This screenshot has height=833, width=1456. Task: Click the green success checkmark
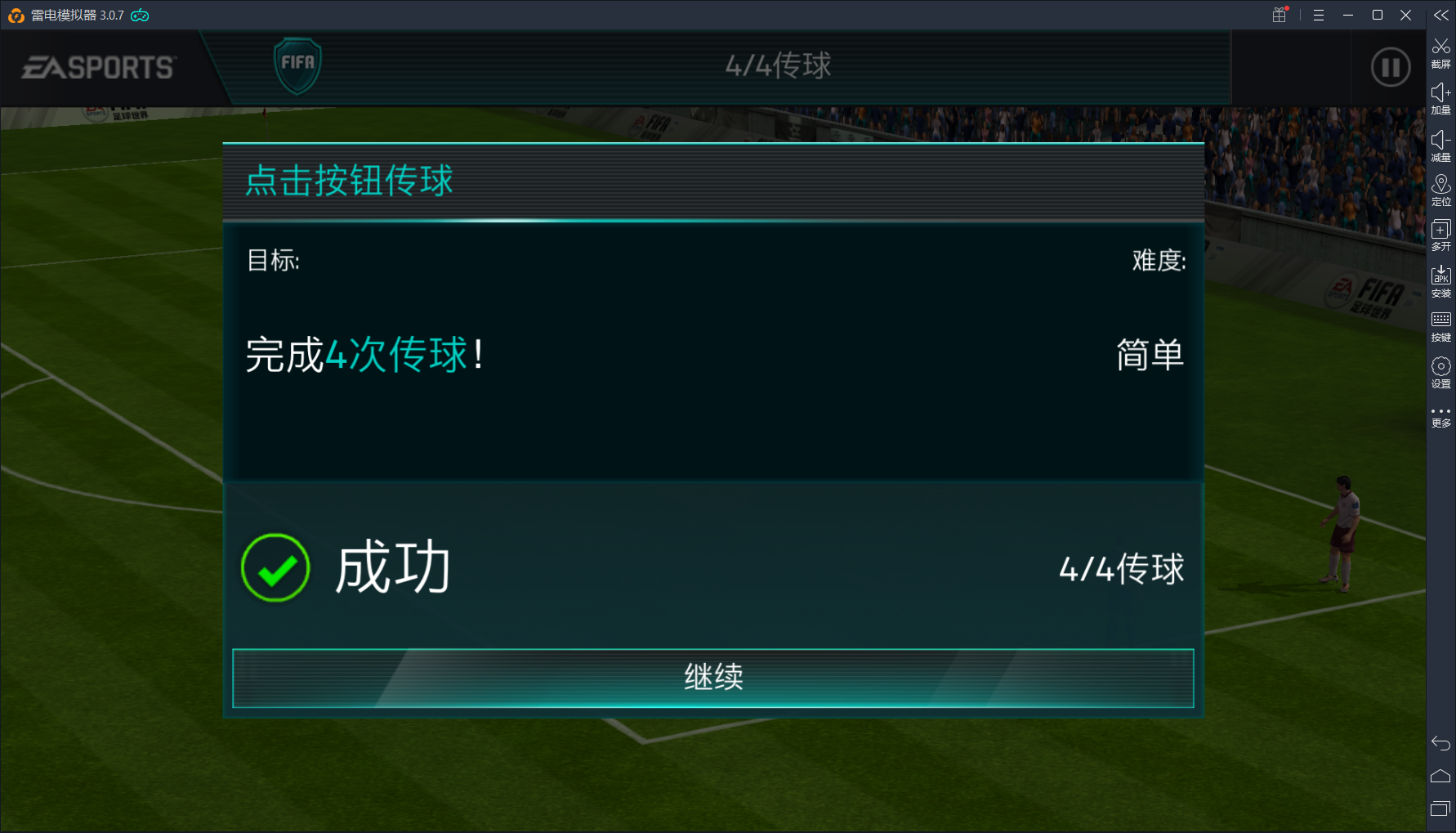[275, 567]
